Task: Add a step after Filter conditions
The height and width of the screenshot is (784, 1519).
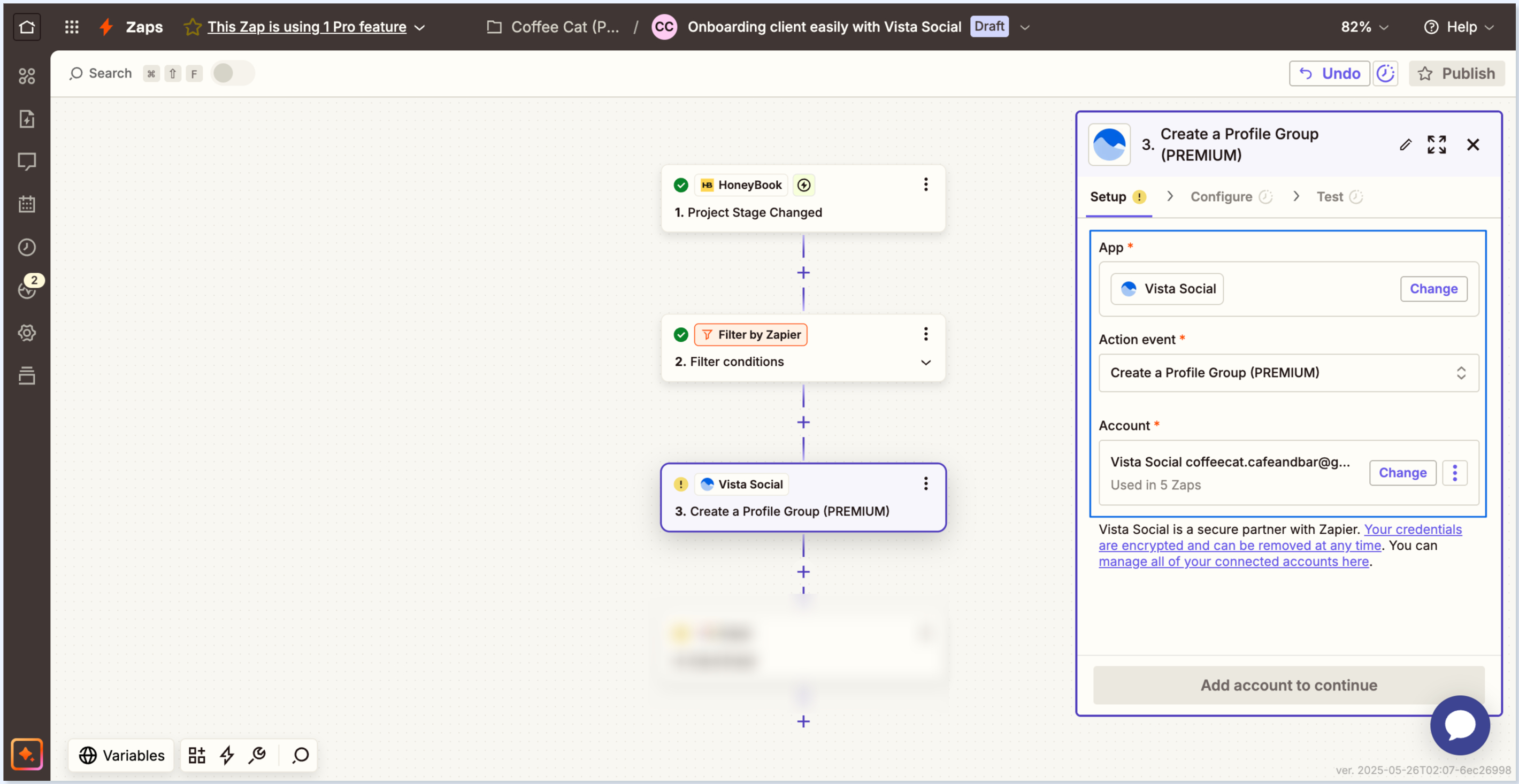Action: point(803,422)
